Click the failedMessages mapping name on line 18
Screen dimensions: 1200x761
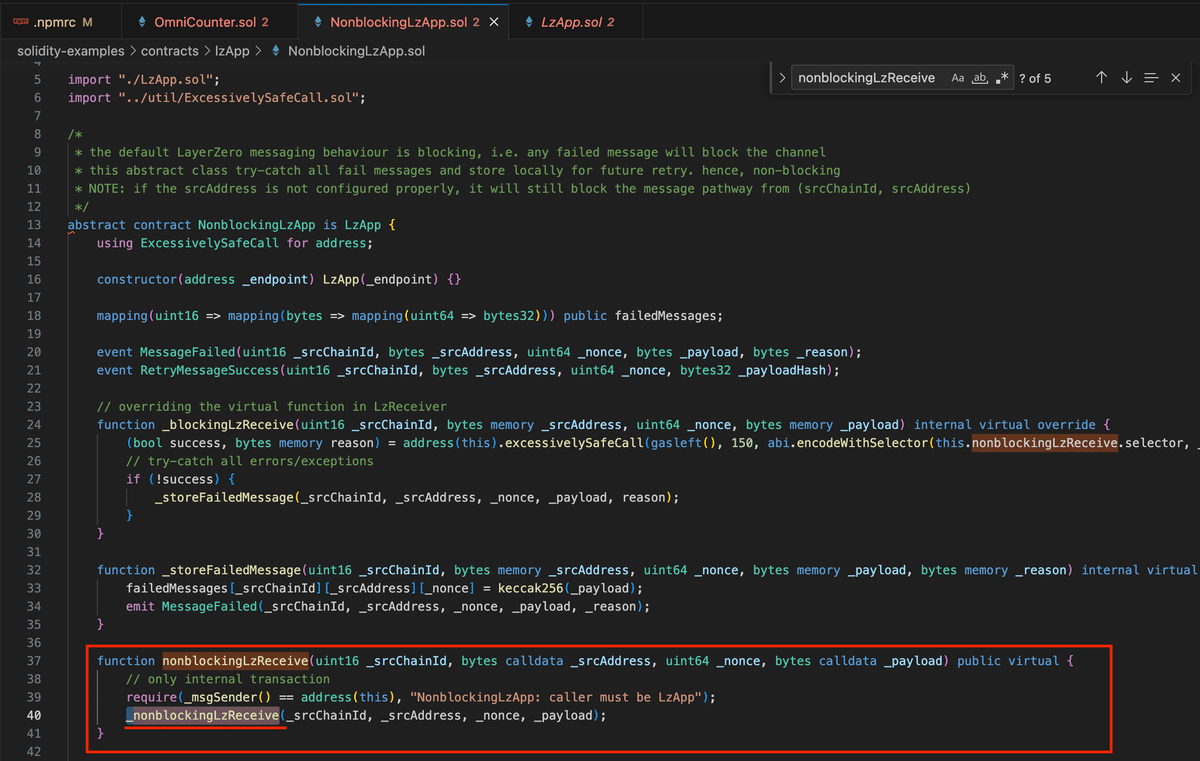click(667, 316)
